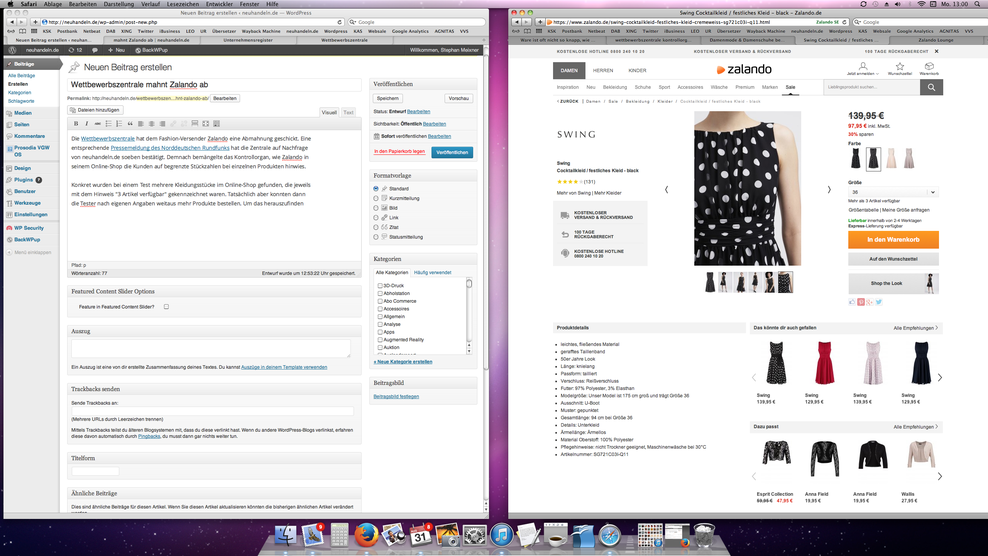Open the Entwickler menu in menu bar

219,4
